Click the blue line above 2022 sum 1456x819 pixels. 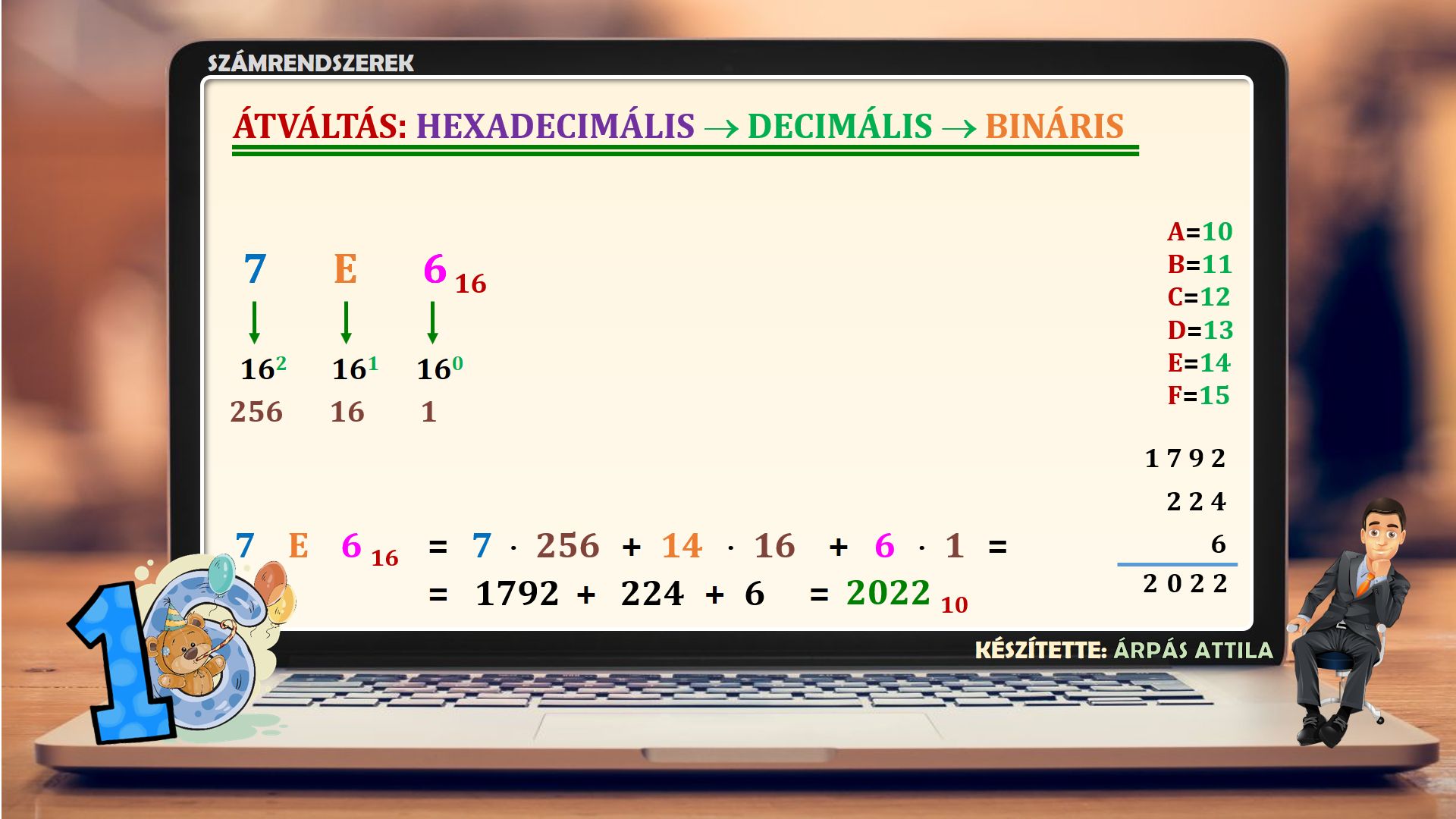point(1177,564)
